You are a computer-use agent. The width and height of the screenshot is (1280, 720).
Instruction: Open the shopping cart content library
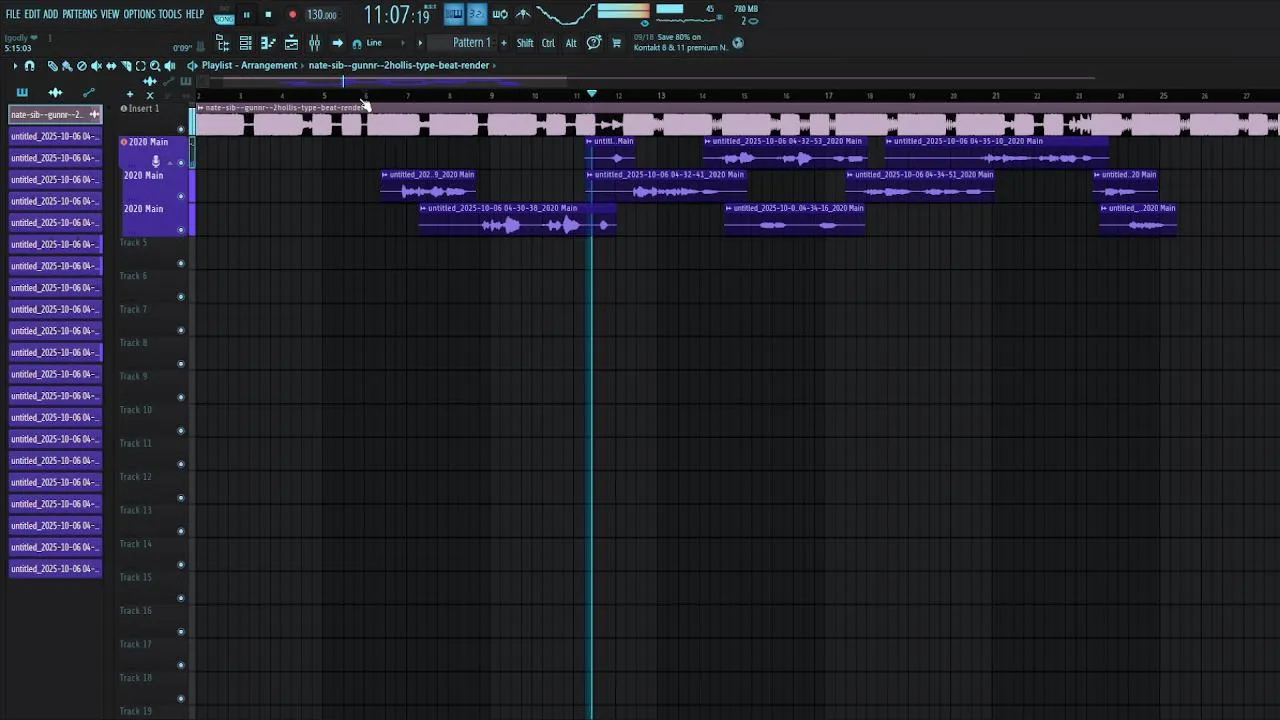point(616,43)
